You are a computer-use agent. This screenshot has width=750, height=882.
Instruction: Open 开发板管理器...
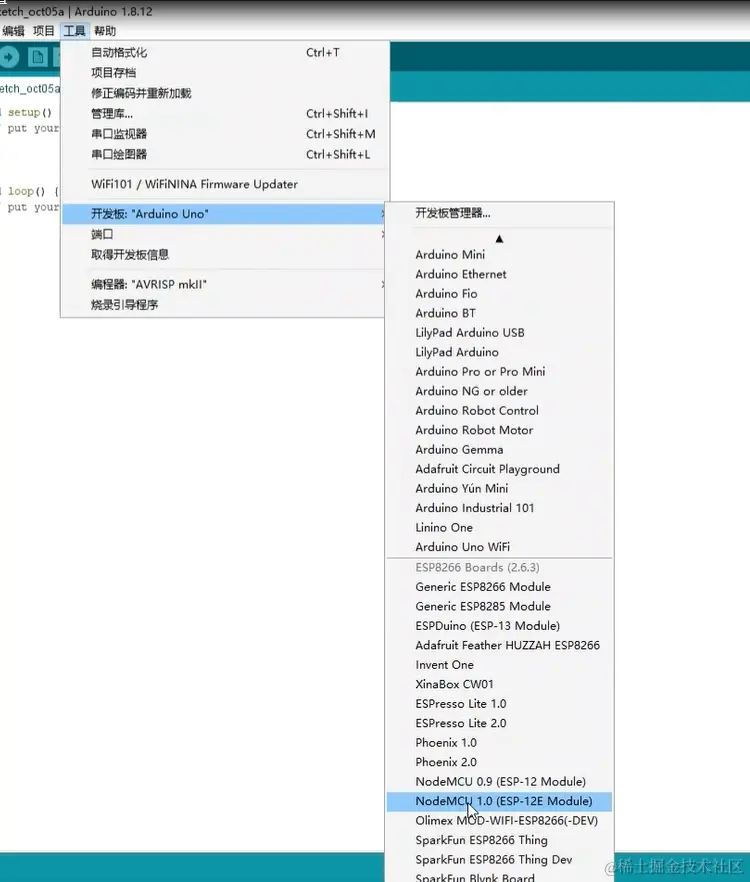click(500, 213)
